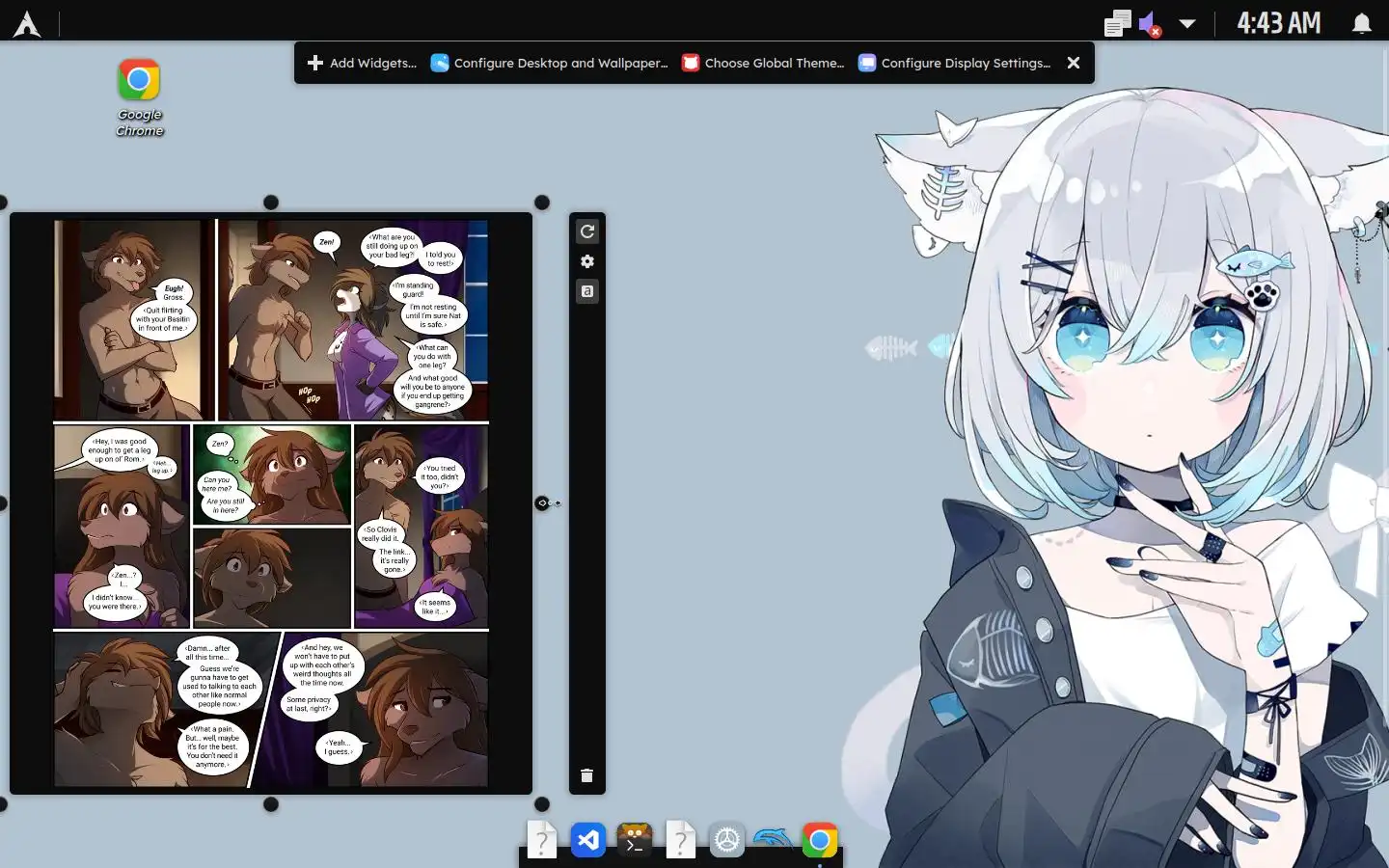The width and height of the screenshot is (1389, 868).
Task: Open System Settings gear in the dock
Action: (x=726, y=841)
